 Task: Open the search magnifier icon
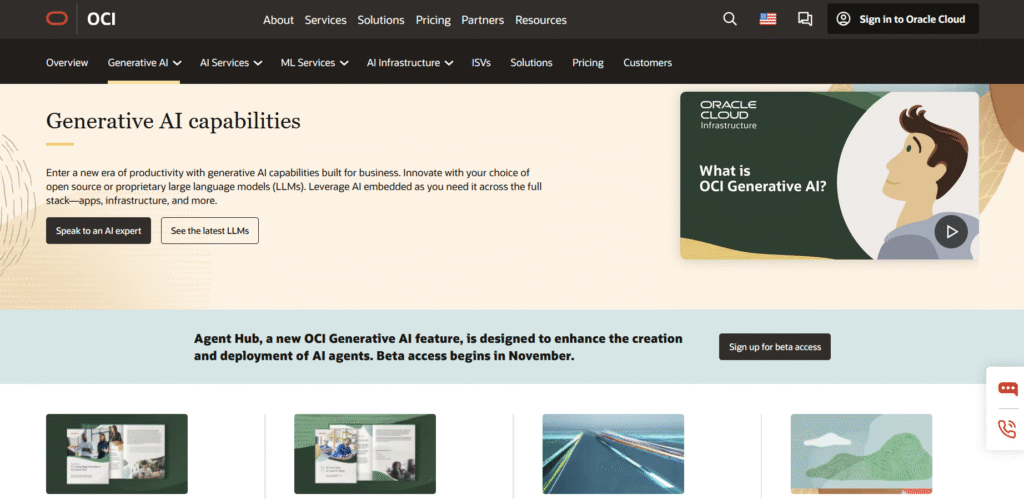coord(730,19)
